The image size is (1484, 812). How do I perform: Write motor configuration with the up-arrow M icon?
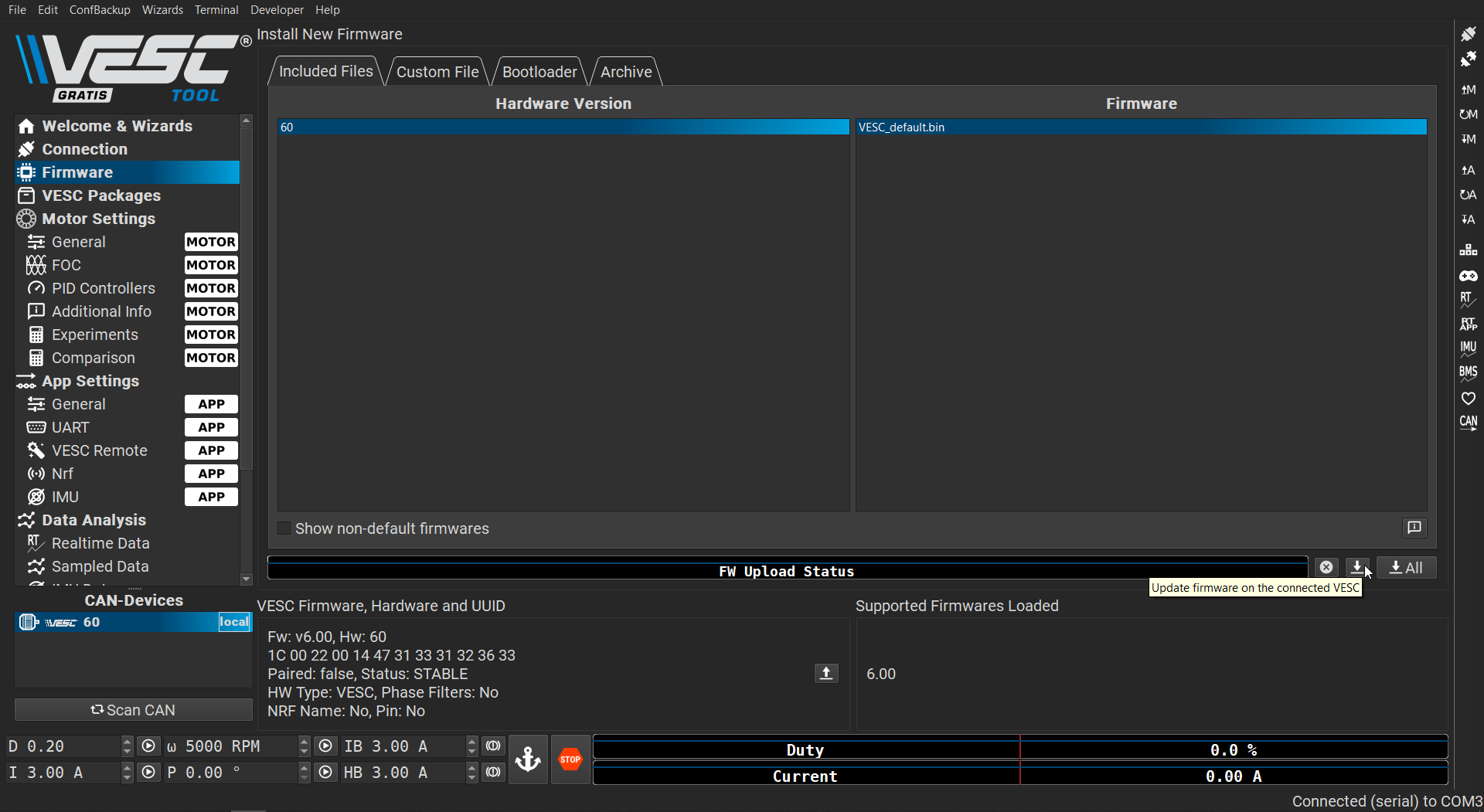coord(1468,90)
